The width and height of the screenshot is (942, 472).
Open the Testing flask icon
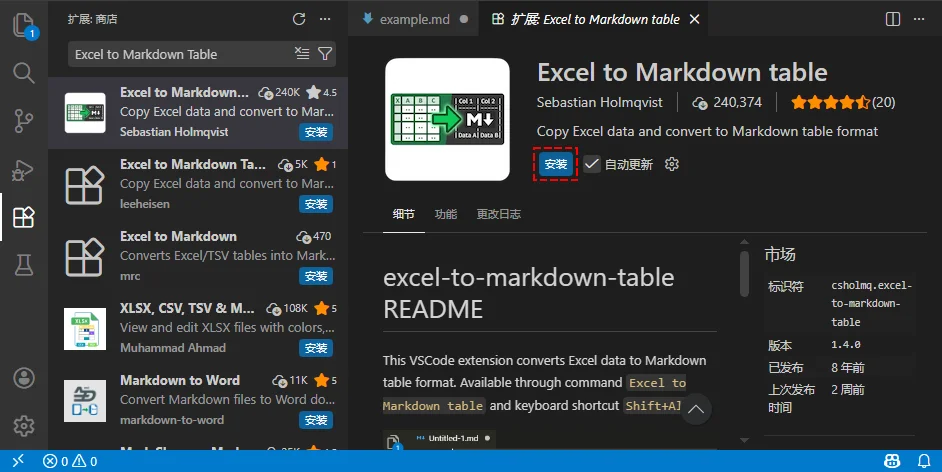point(24,265)
